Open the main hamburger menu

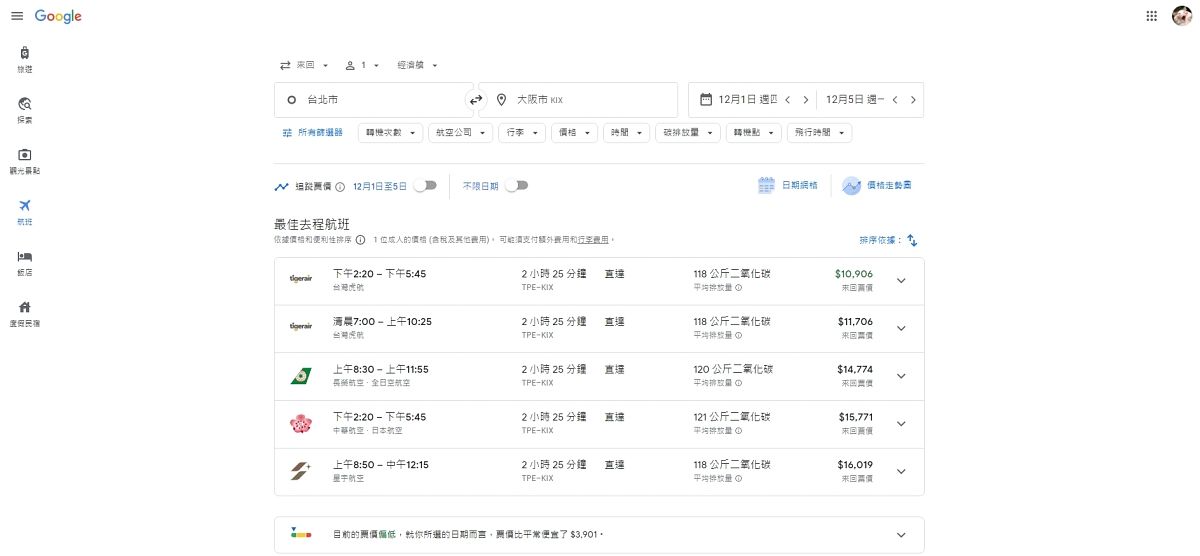17,16
